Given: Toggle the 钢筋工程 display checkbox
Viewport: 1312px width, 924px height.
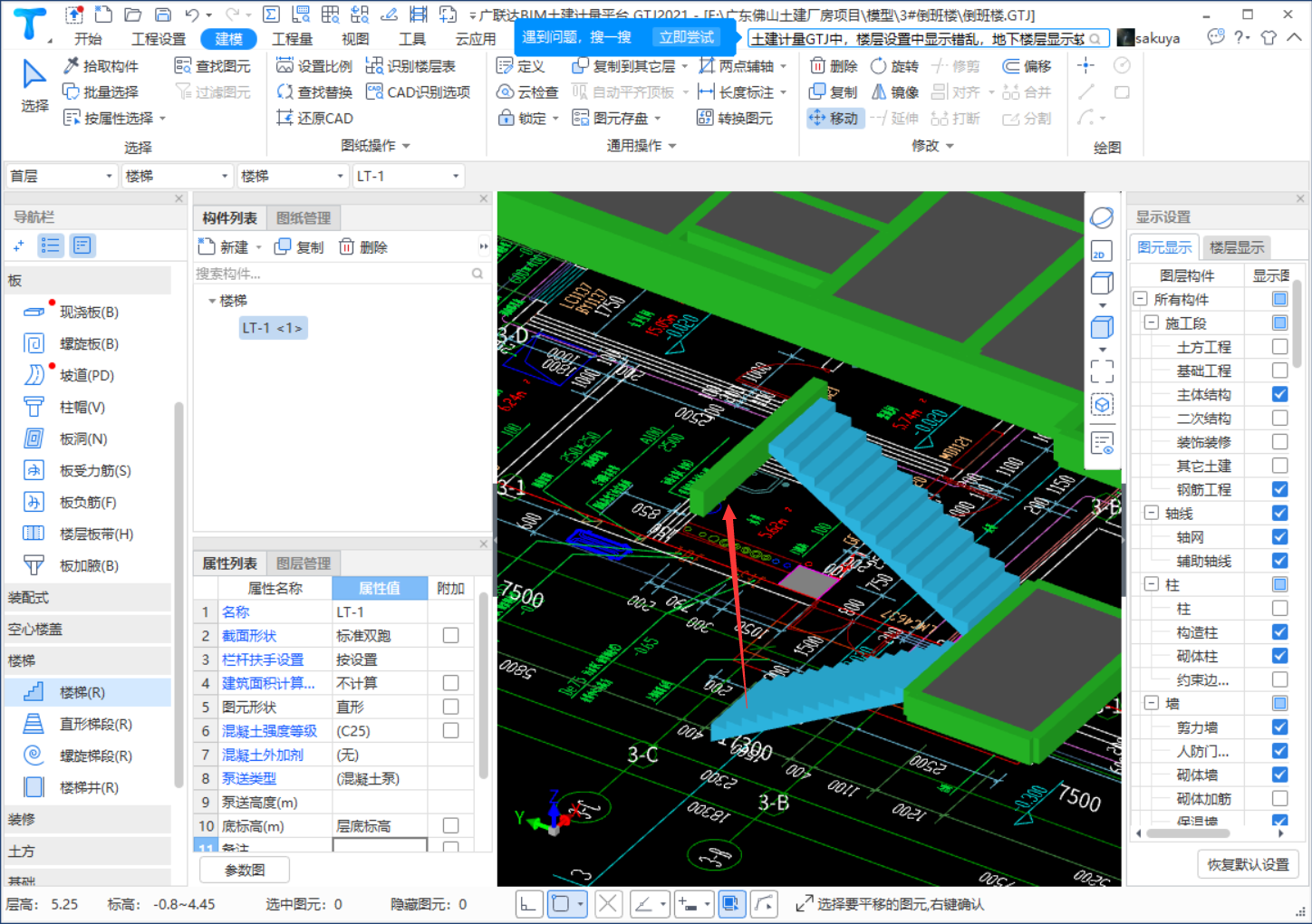Looking at the screenshot, I should (1279, 489).
